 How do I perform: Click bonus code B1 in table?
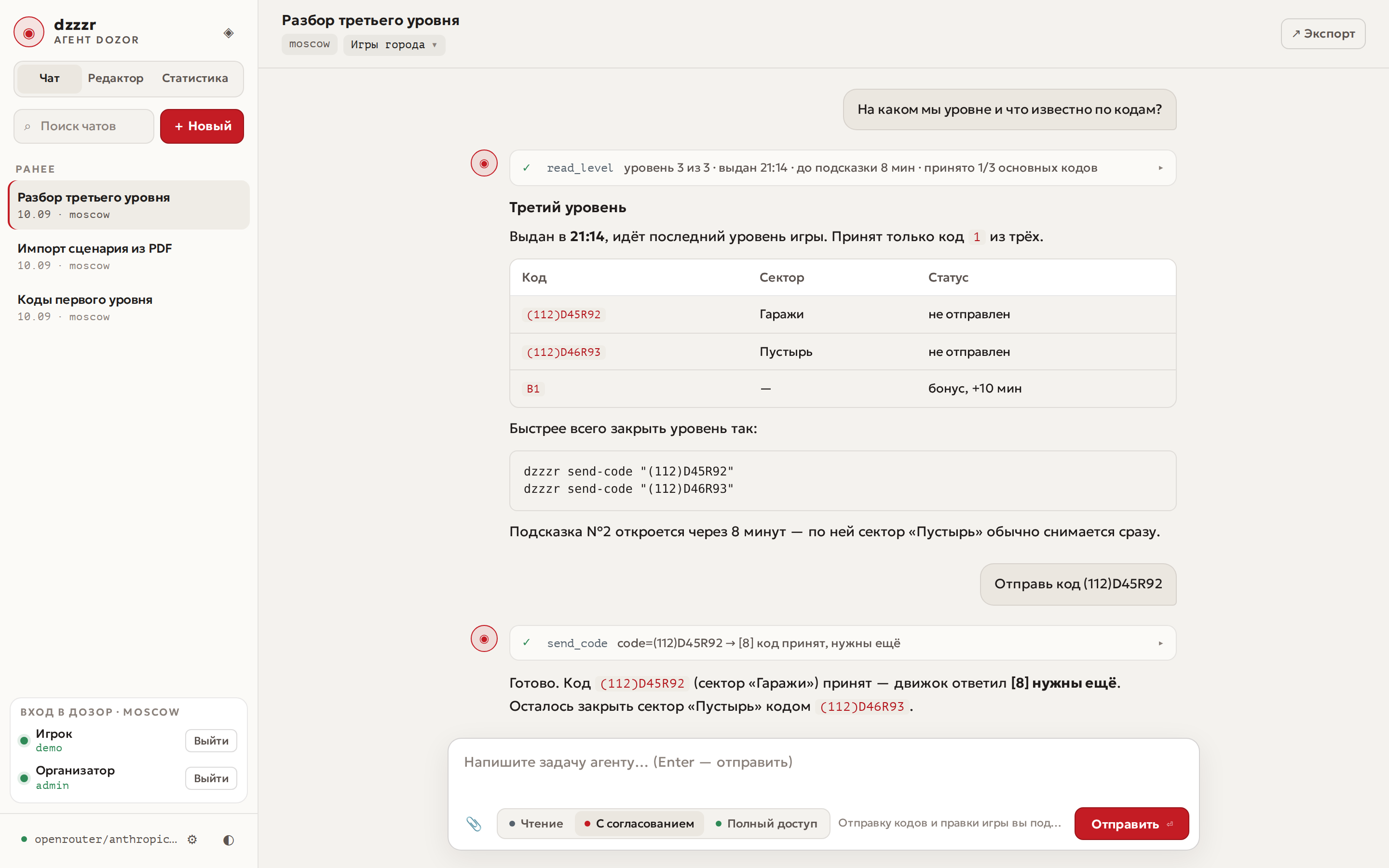[x=533, y=389]
